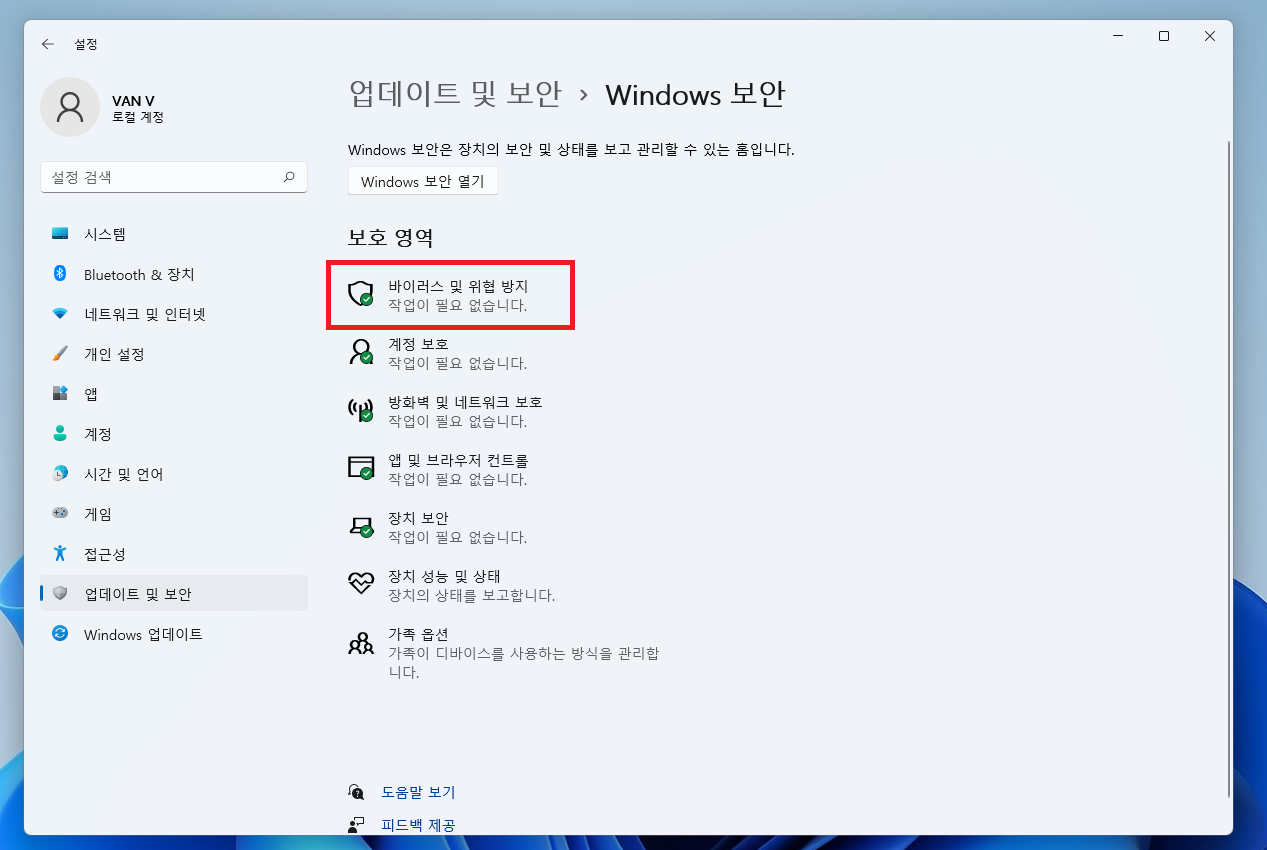Click the person icon for 계정 보호
Screen dimensions: 1267x850
[360, 352]
